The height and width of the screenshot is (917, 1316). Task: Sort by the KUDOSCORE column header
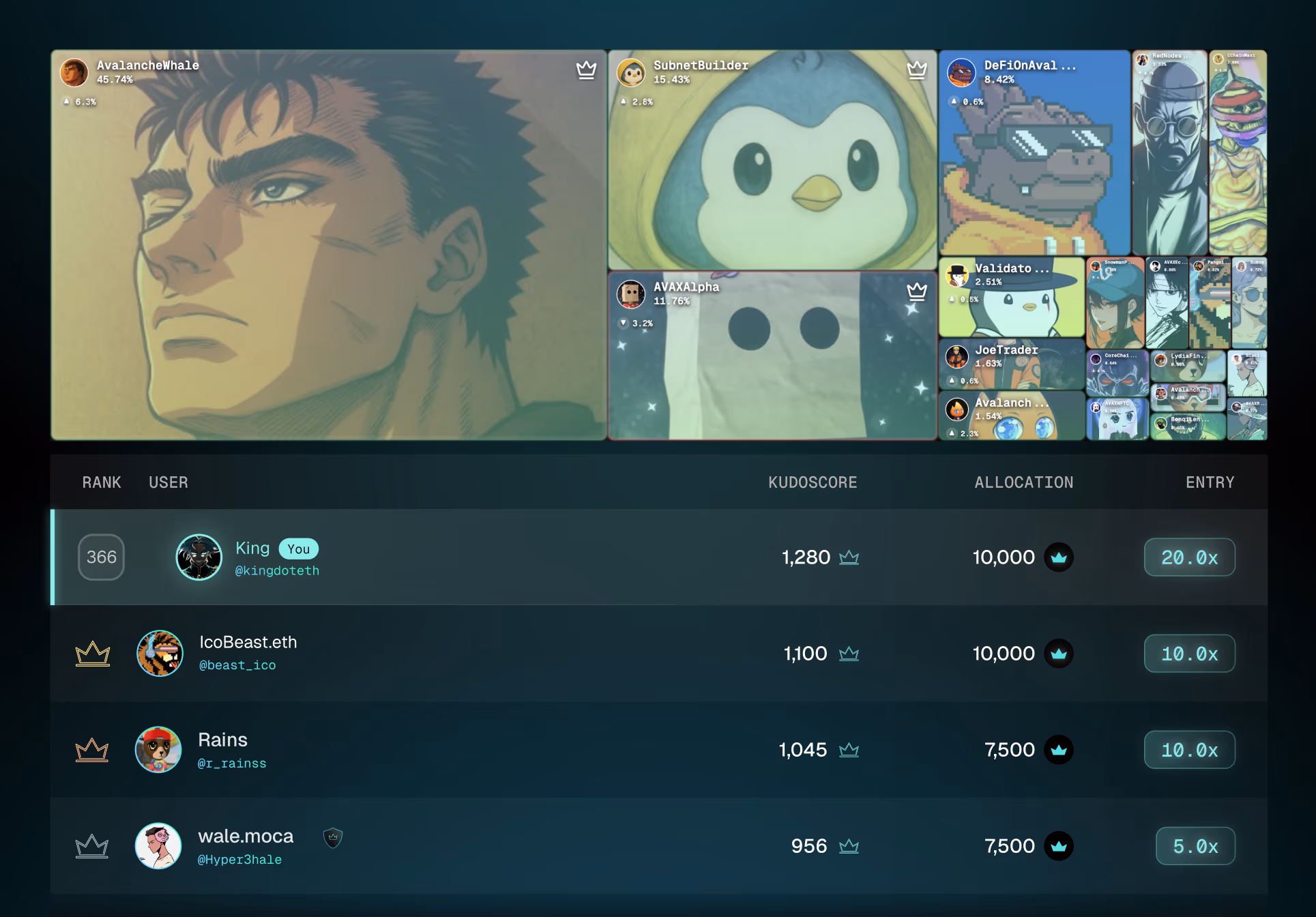pyautogui.click(x=813, y=482)
